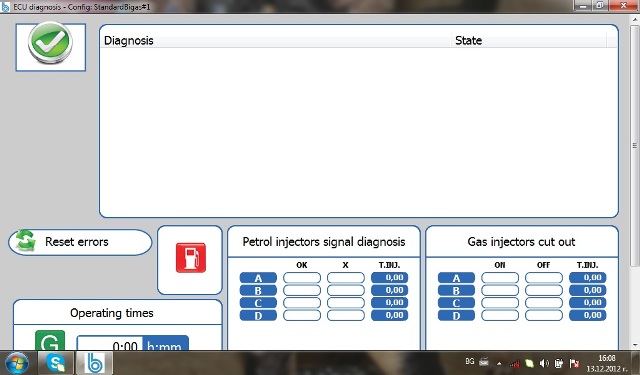Click the operating time 0:00 field

(109, 344)
